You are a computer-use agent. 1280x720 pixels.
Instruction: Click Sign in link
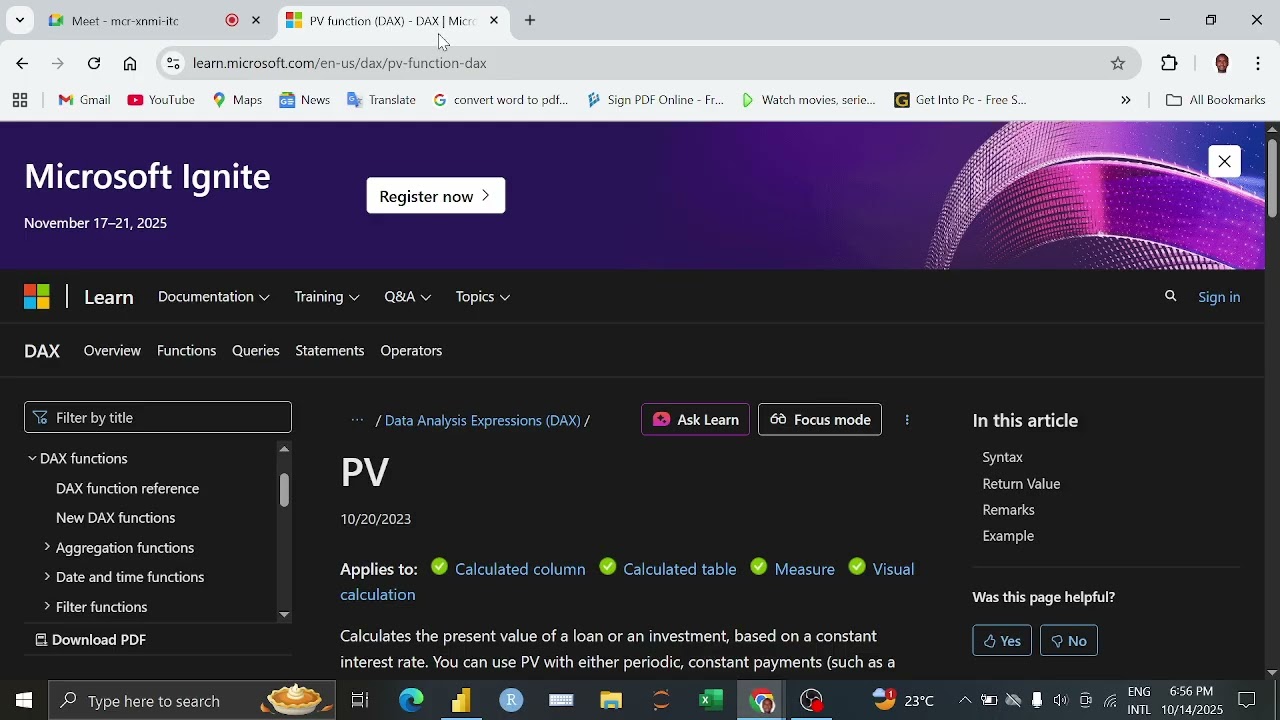coord(1219,297)
